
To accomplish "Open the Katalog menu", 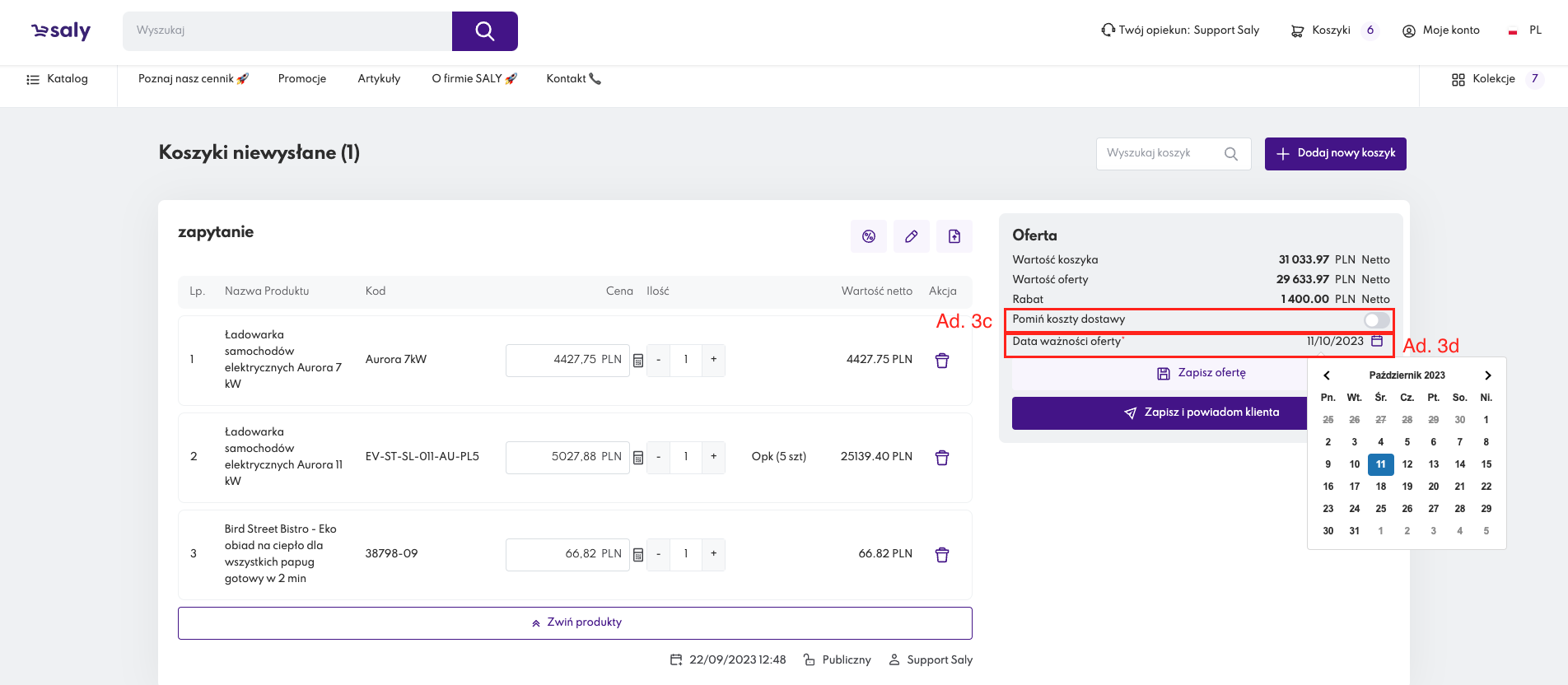I will [x=58, y=79].
